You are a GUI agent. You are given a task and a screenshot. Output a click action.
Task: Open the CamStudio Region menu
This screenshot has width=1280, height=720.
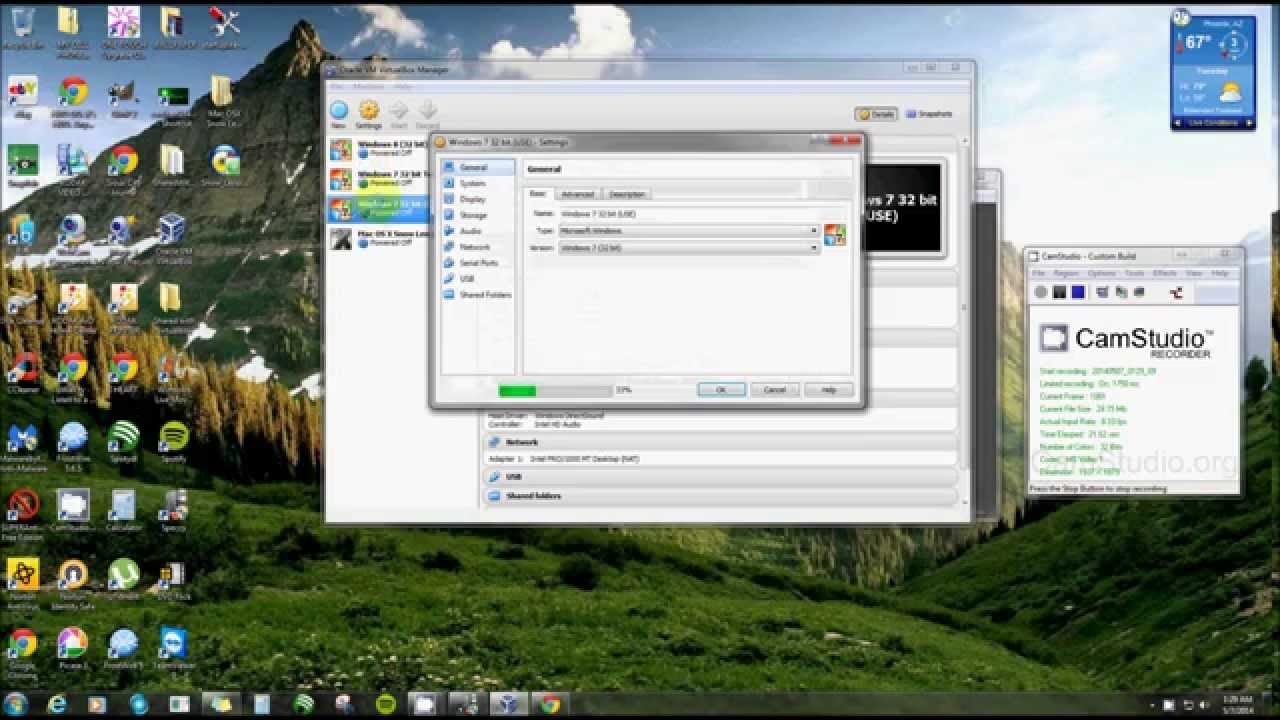(x=1066, y=273)
